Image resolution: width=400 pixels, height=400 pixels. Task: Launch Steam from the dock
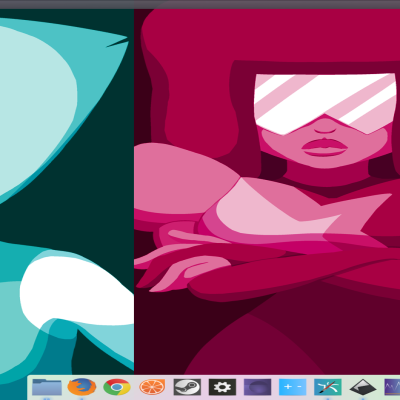click(x=187, y=387)
